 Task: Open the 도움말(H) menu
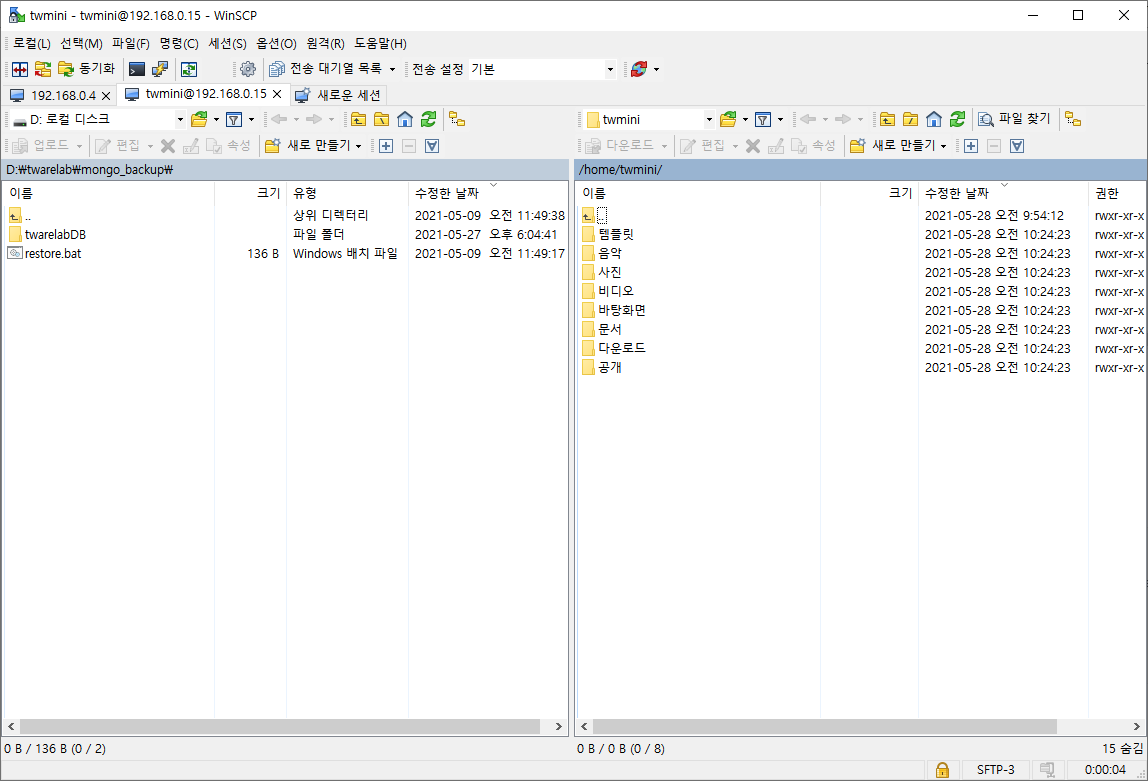381,44
